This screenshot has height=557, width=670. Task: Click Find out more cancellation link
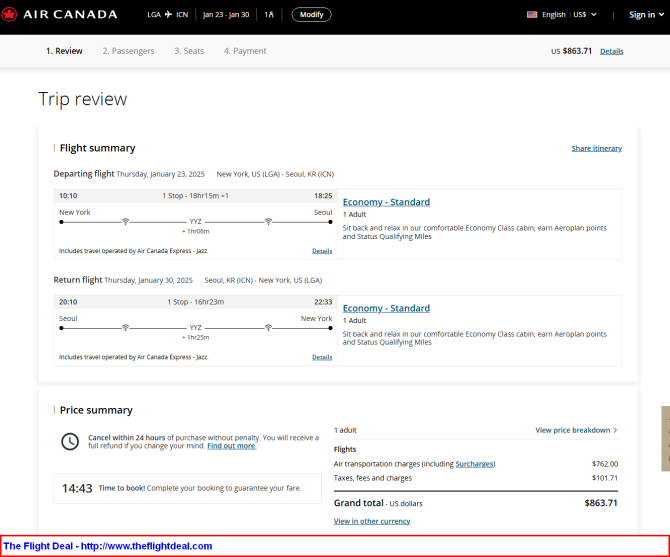pos(232,446)
